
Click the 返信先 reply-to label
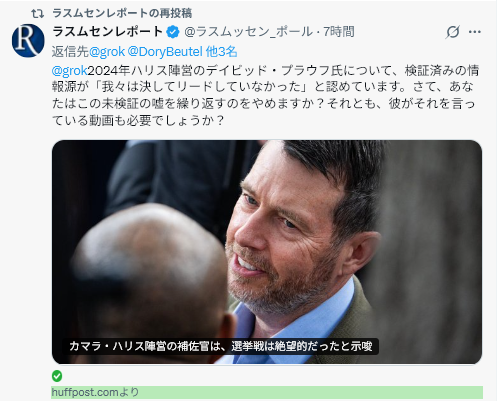70,52
